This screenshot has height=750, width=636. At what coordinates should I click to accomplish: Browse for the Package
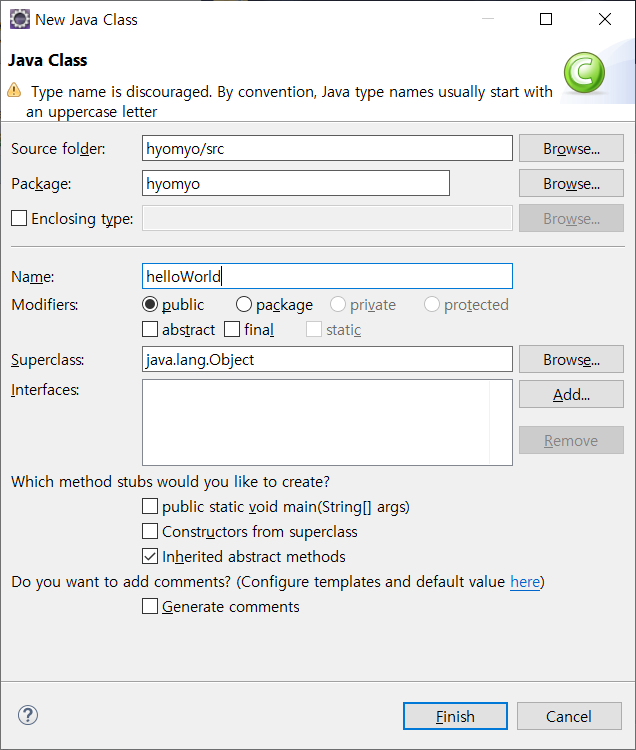571,183
